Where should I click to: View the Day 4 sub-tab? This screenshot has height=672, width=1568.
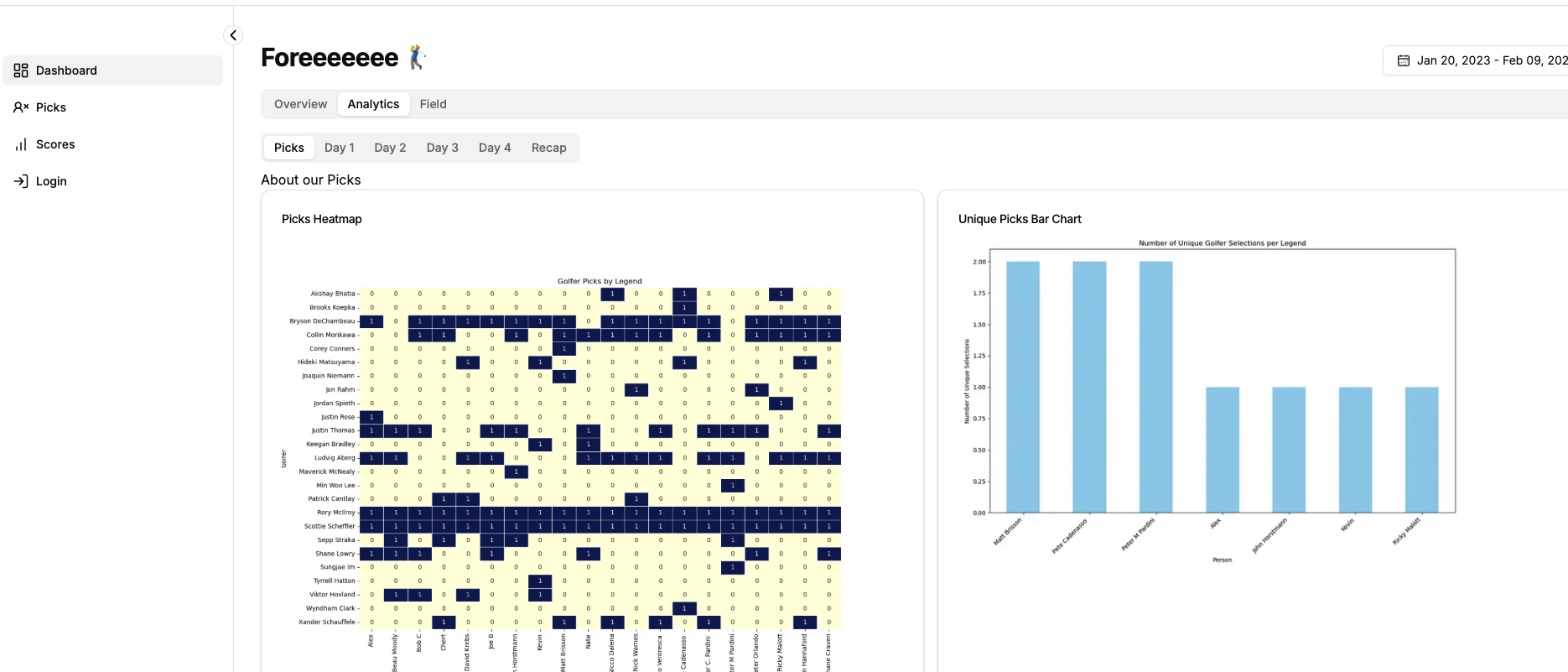(494, 148)
